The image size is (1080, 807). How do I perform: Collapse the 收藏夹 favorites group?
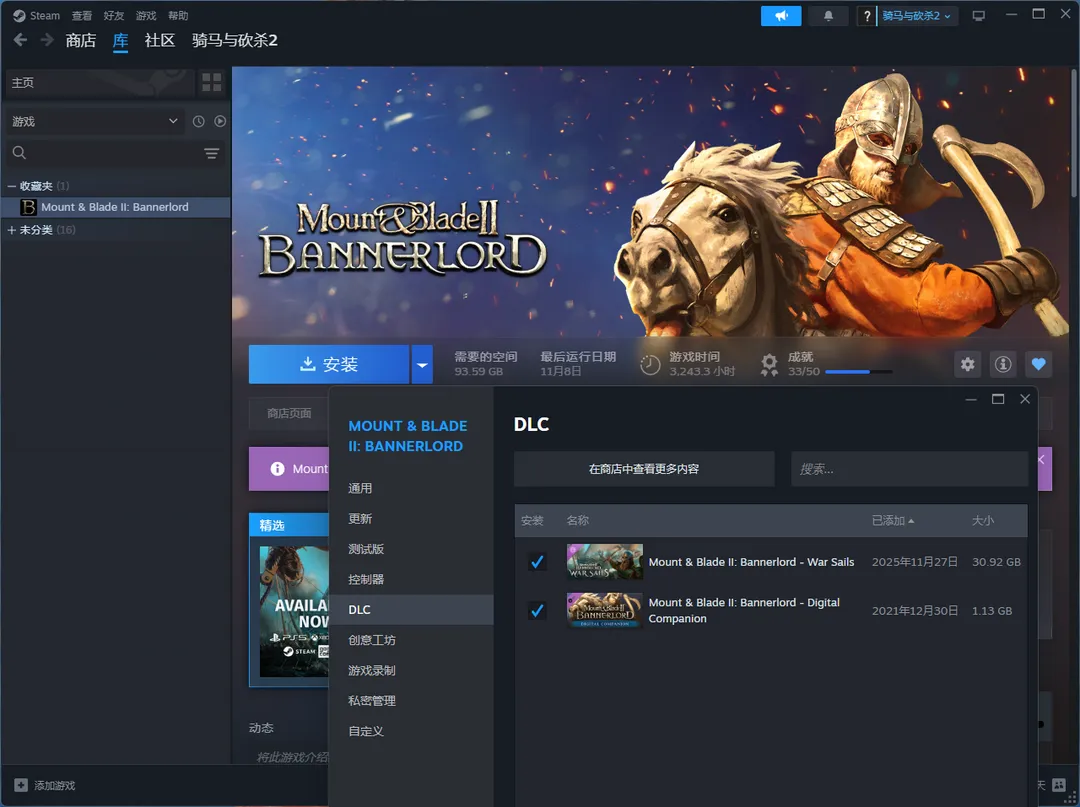coord(12,186)
